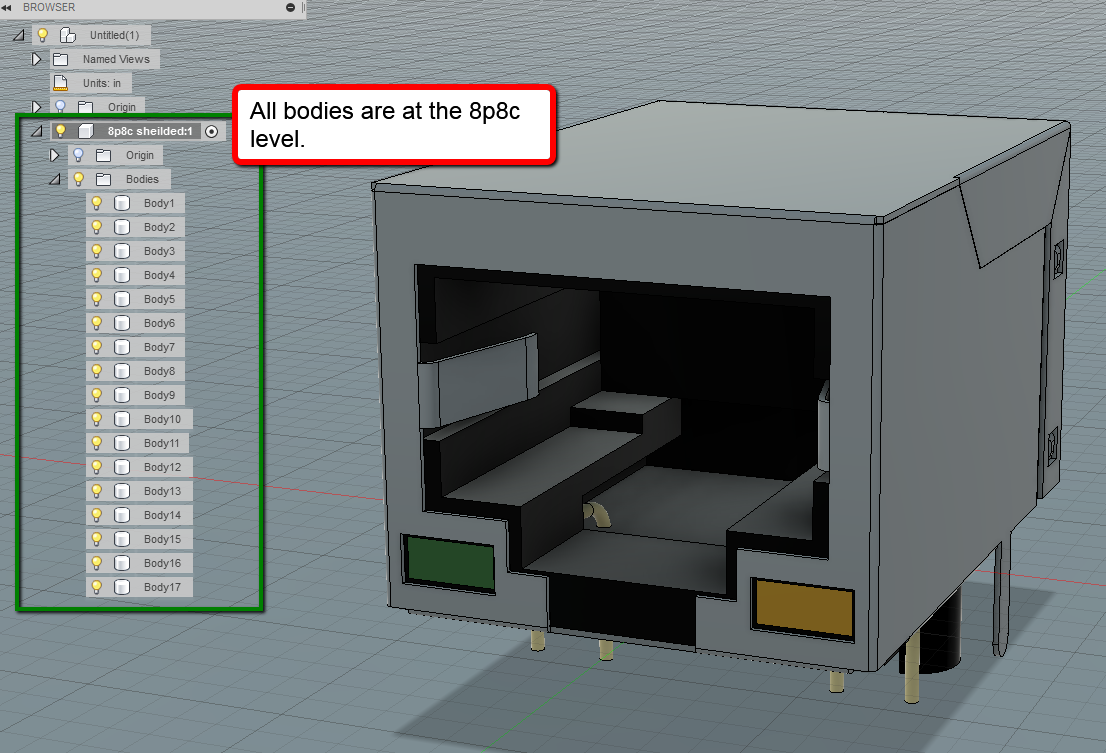Viewport: 1106px width, 753px height.
Task: Select Body17 in the Bodies folder
Action: click(161, 586)
